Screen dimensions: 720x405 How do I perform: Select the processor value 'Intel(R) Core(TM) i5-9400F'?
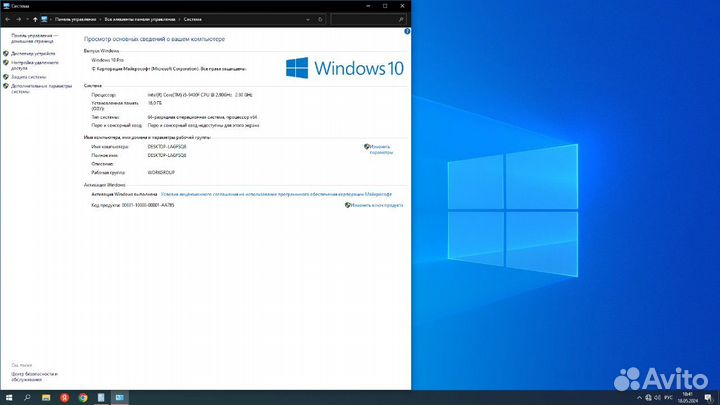click(x=200, y=95)
